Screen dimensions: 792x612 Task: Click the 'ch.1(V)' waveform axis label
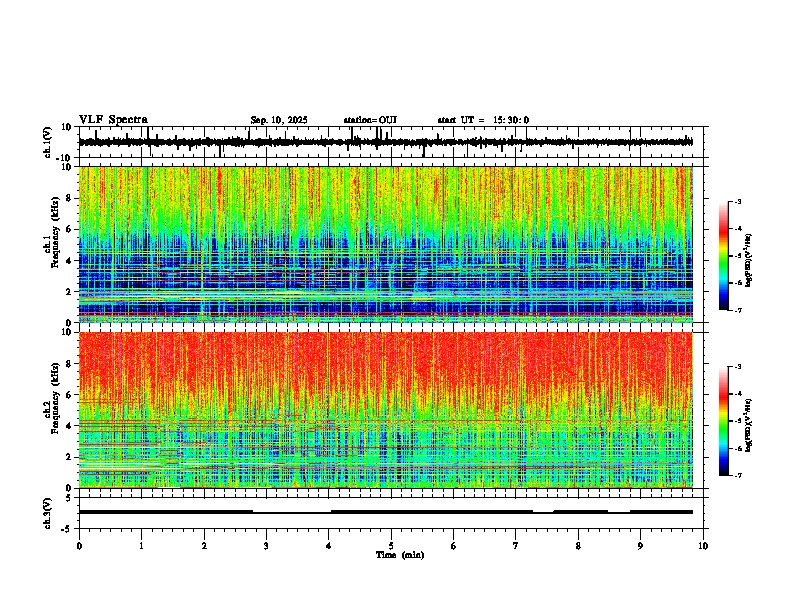[48, 142]
